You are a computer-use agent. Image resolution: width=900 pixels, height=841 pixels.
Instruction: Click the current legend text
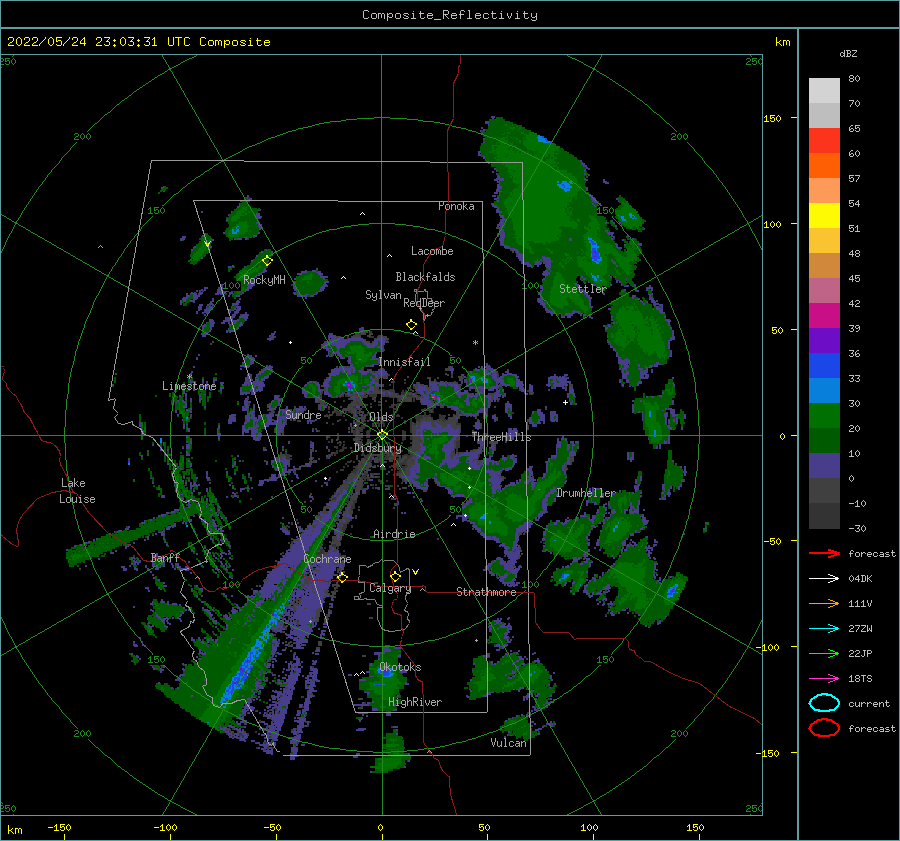[869, 704]
